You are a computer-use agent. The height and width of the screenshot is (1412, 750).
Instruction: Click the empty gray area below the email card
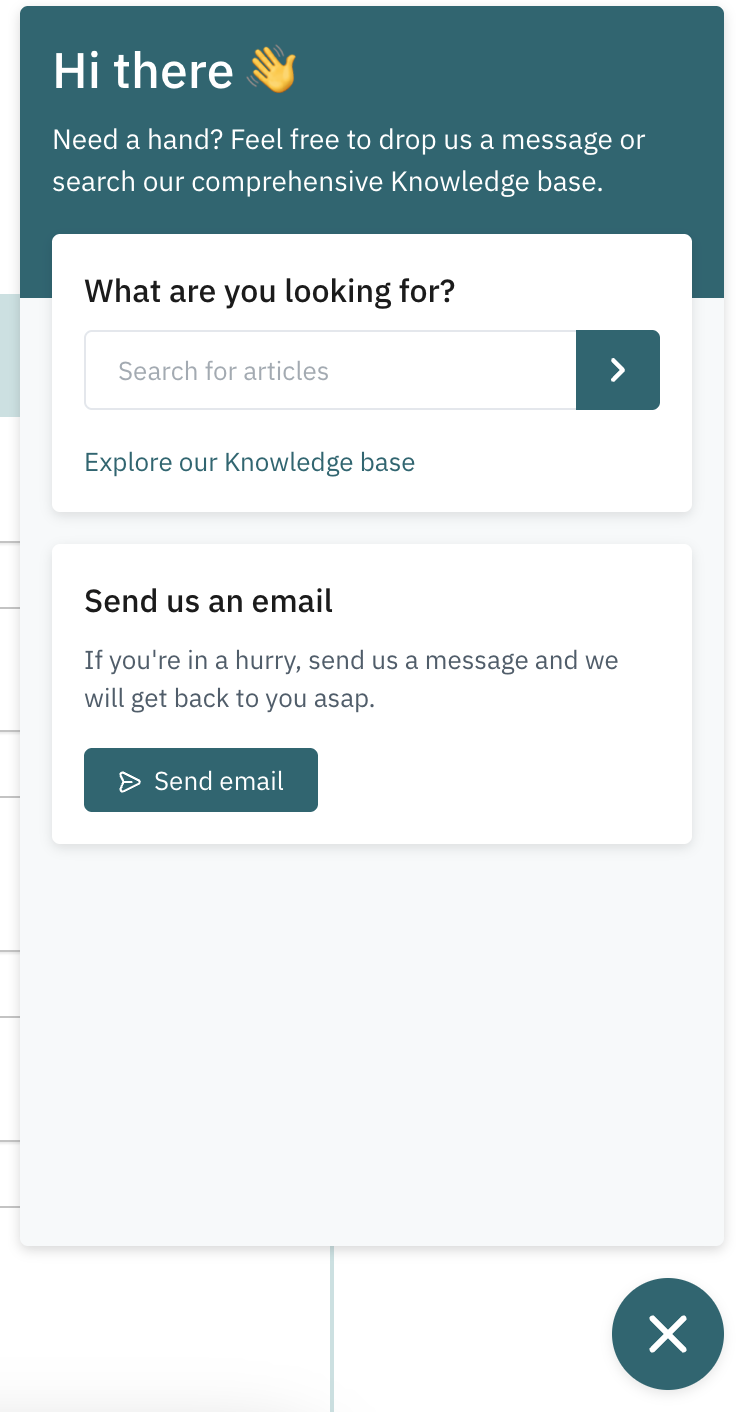pyautogui.click(x=371, y=1040)
